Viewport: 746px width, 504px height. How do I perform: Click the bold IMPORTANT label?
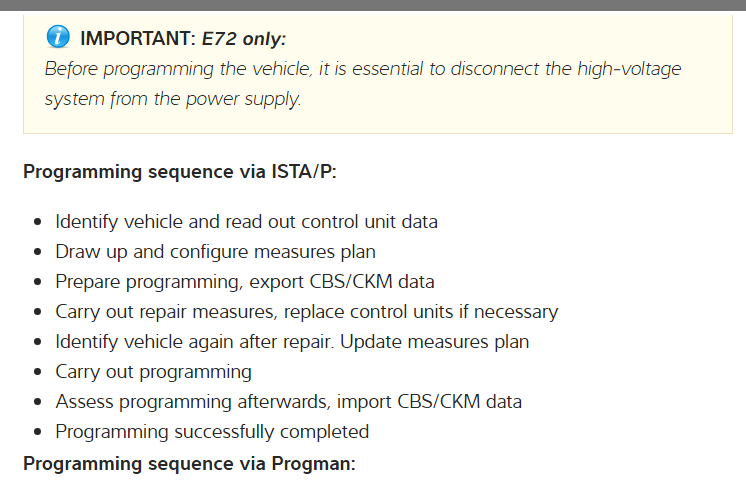click(x=137, y=40)
